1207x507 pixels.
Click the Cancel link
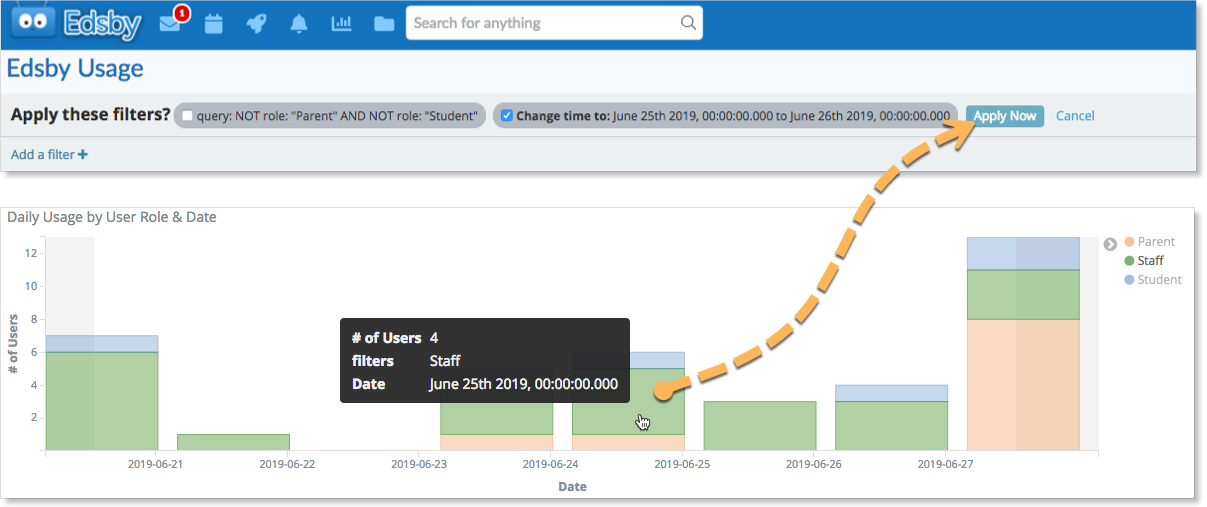pyautogui.click(x=1075, y=116)
